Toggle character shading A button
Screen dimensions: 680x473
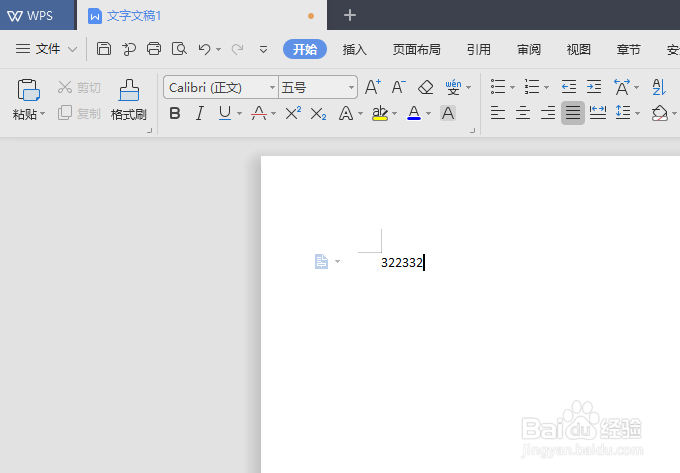tap(448, 114)
